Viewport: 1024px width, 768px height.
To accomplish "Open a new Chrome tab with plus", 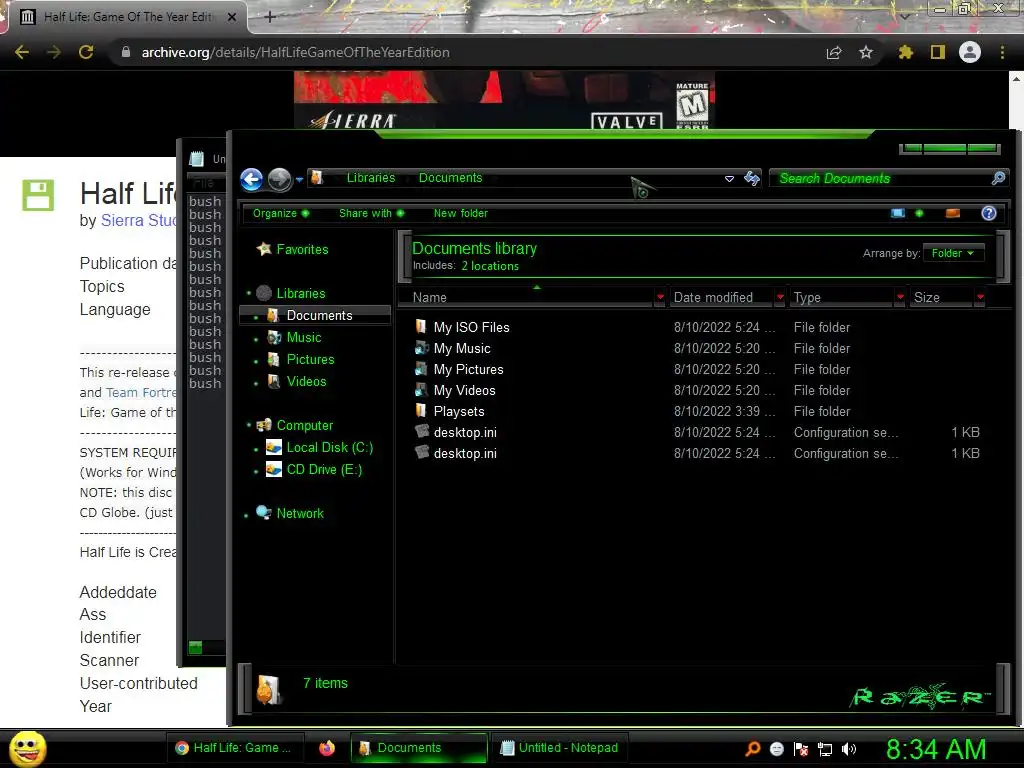I will tap(270, 17).
